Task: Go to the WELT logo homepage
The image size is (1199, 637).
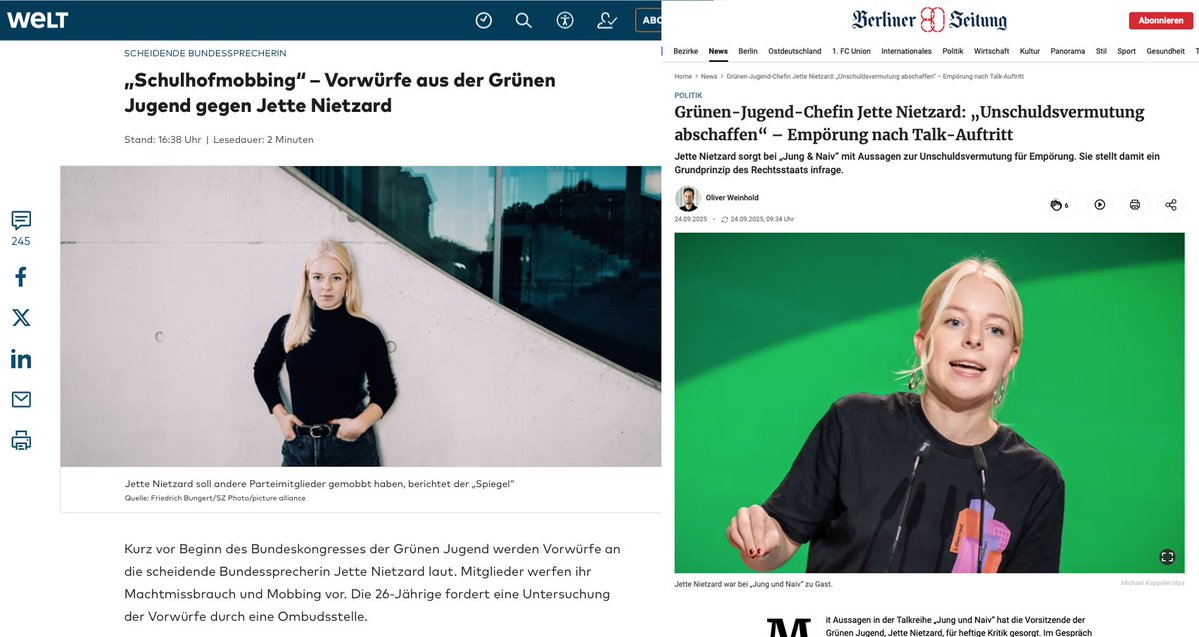Action: pyautogui.click(x=37, y=20)
